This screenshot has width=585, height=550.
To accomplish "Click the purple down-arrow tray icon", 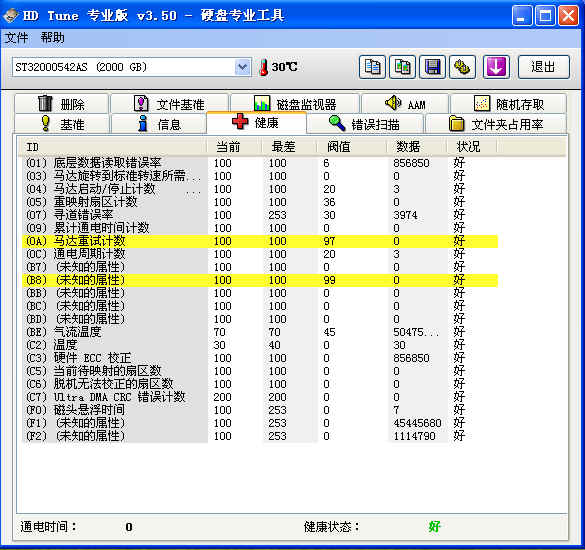I will [496, 67].
